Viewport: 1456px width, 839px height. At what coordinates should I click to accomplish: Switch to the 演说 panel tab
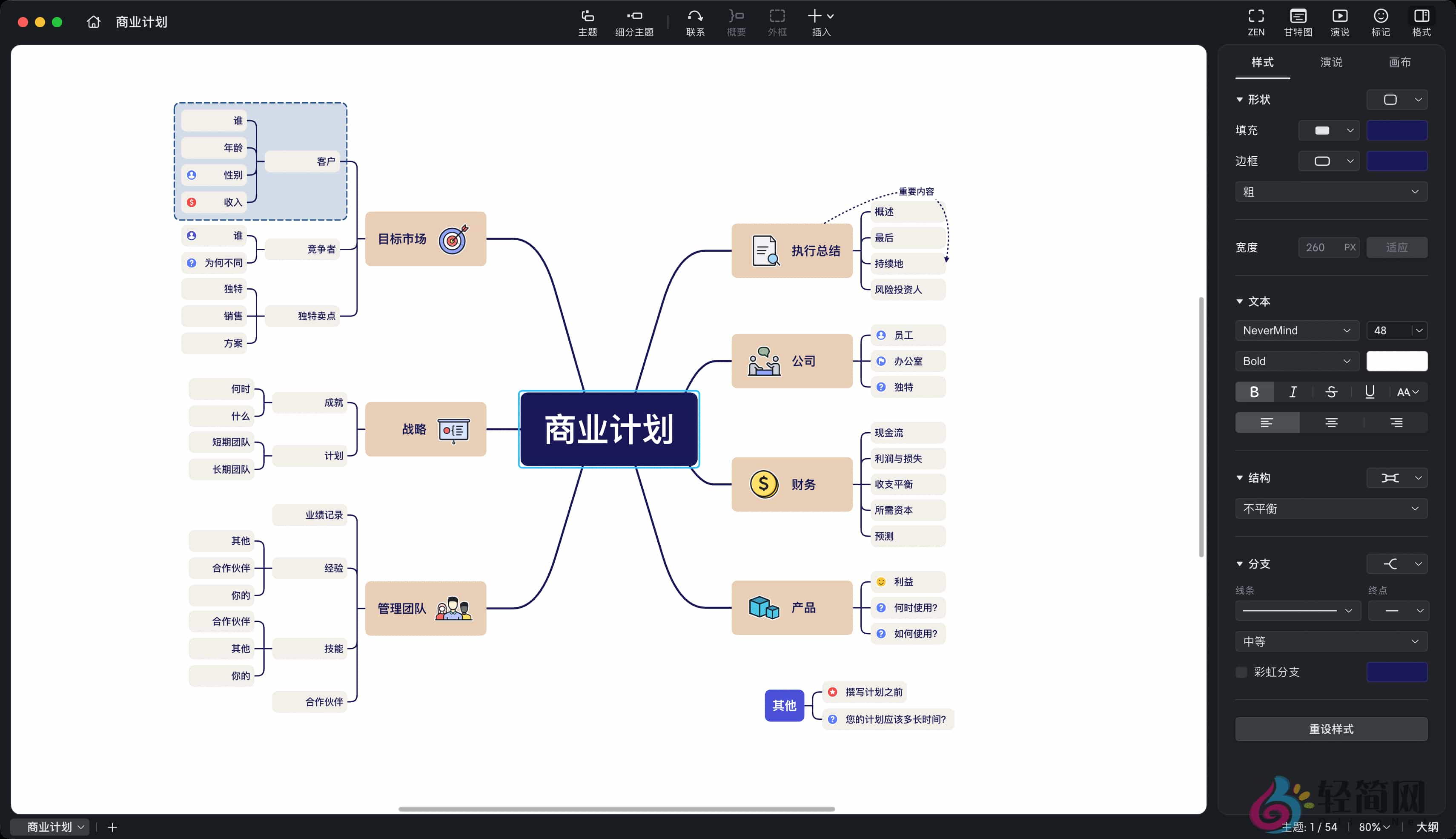pyautogui.click(x=1331, y=62)
